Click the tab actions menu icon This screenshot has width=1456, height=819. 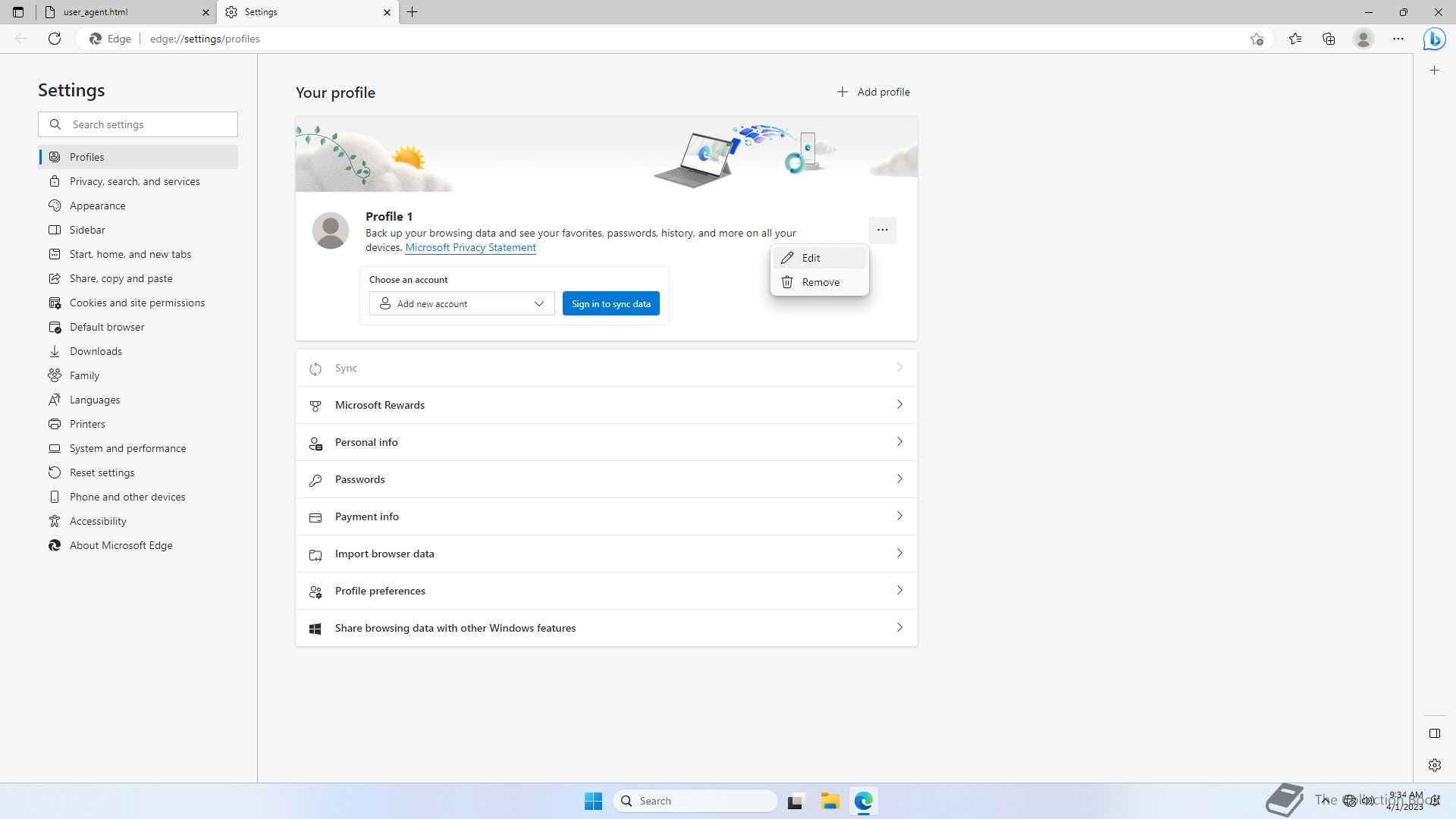tap(18, 12)
